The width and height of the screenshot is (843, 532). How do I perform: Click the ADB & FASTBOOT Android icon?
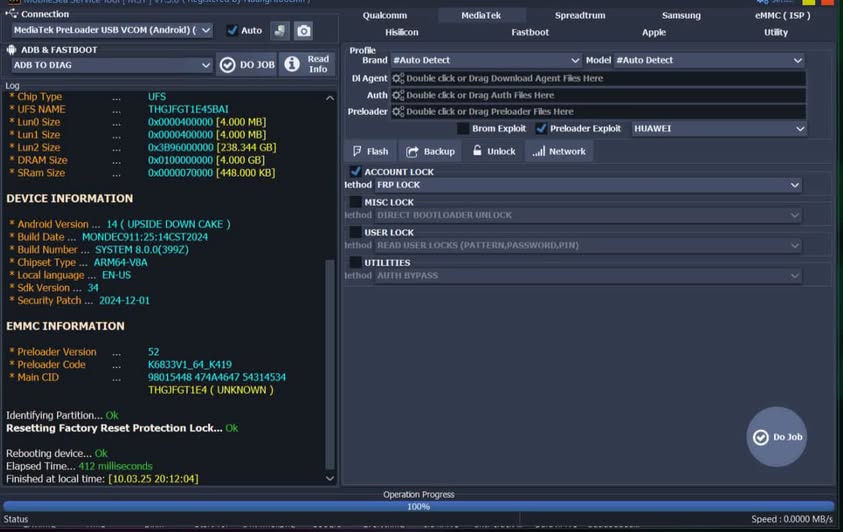(x=11, y=50)
